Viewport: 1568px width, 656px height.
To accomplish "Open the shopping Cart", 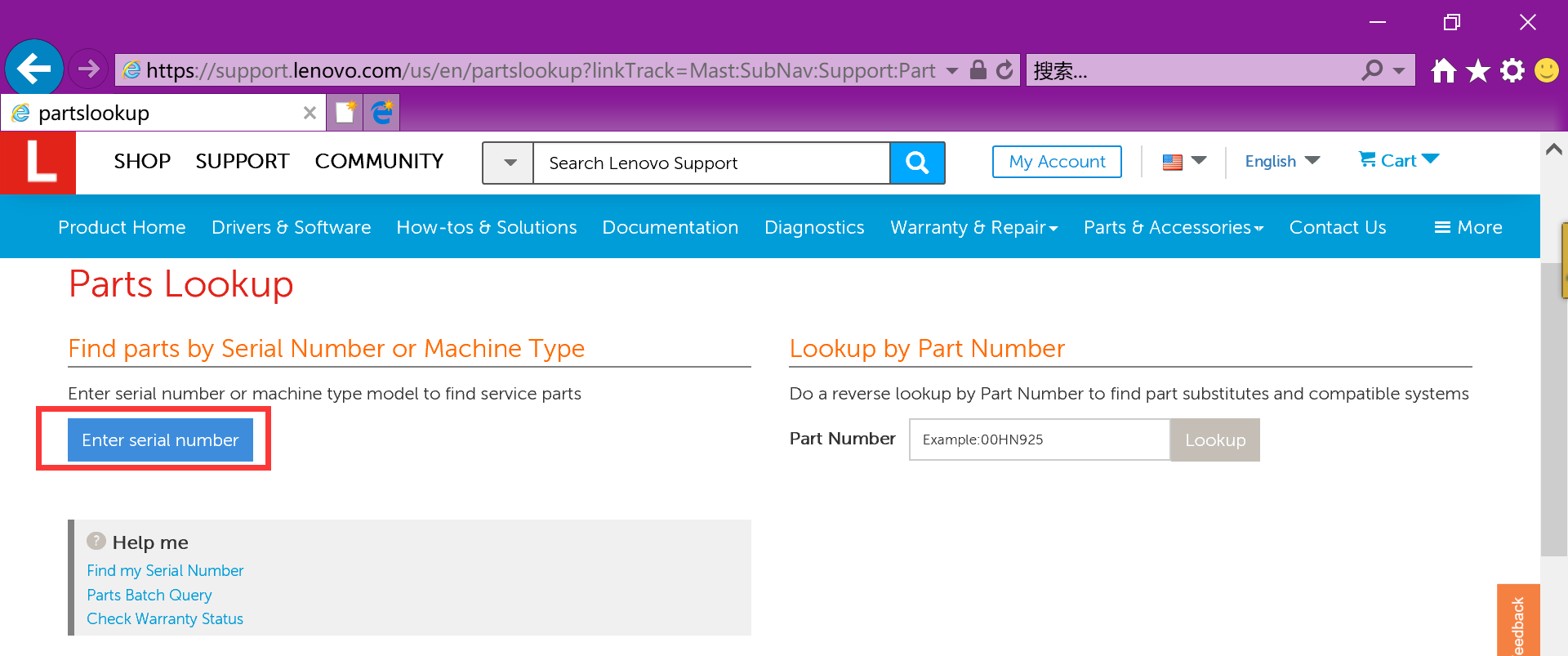I will 1398,161.
